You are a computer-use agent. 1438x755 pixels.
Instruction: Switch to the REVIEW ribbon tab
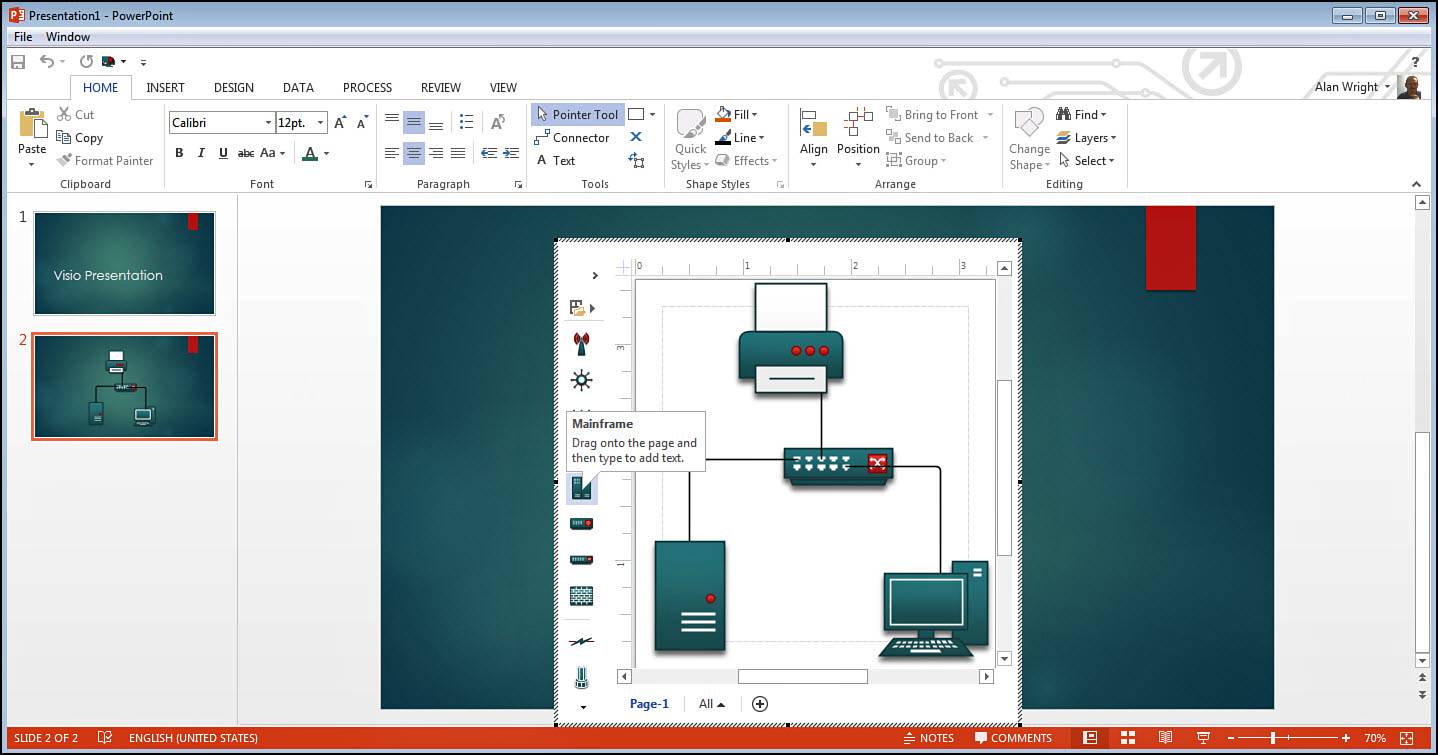point(441,87)
